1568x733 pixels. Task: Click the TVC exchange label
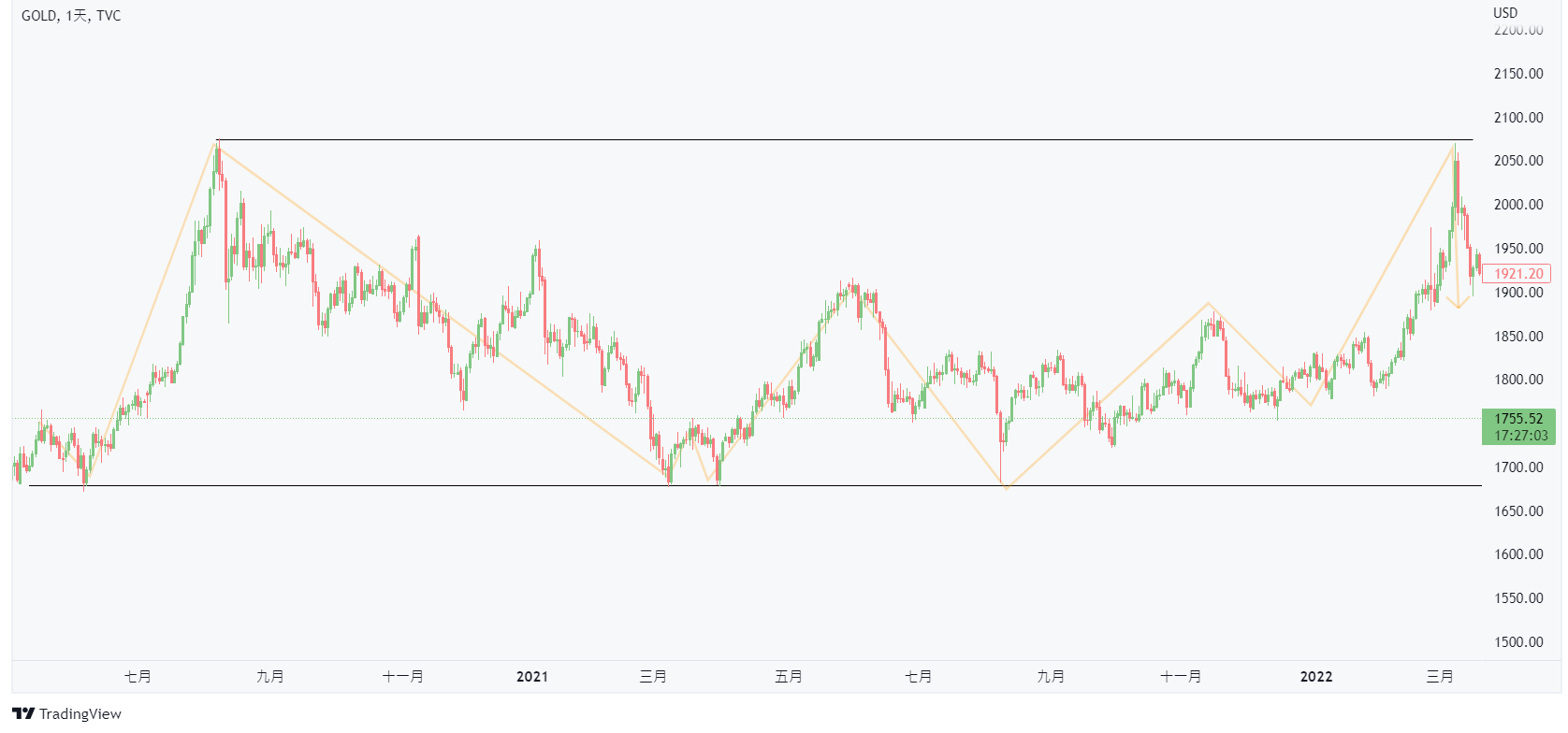[x=109, y=16]
